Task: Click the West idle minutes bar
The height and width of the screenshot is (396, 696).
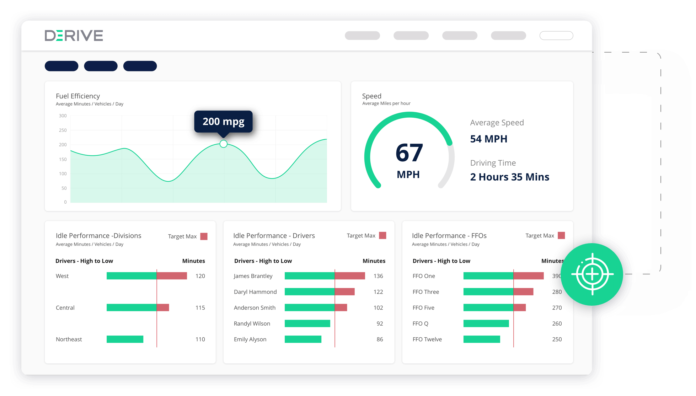Action: tap(146, 276)
